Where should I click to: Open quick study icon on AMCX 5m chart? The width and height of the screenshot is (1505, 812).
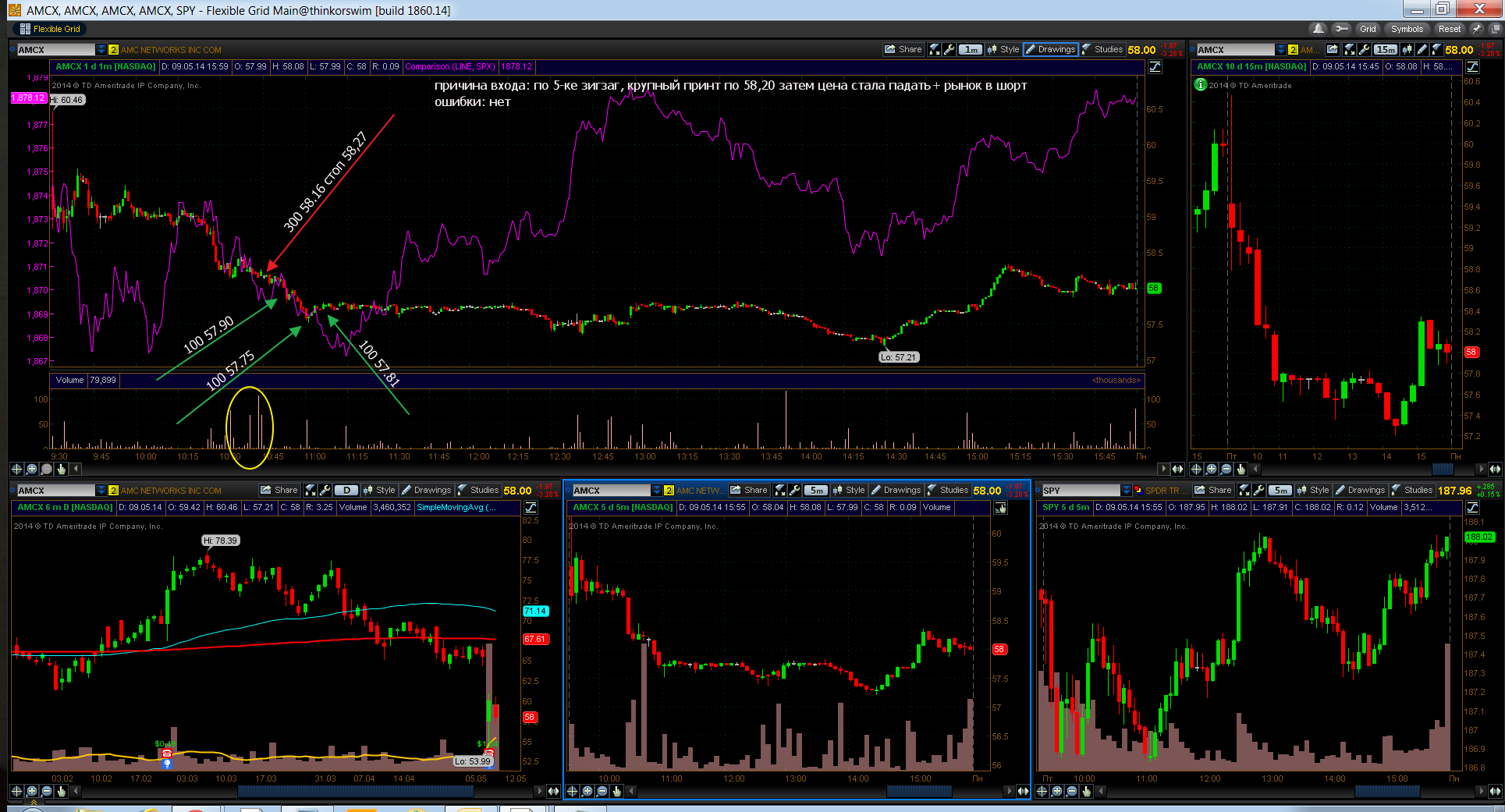point(780,490)
